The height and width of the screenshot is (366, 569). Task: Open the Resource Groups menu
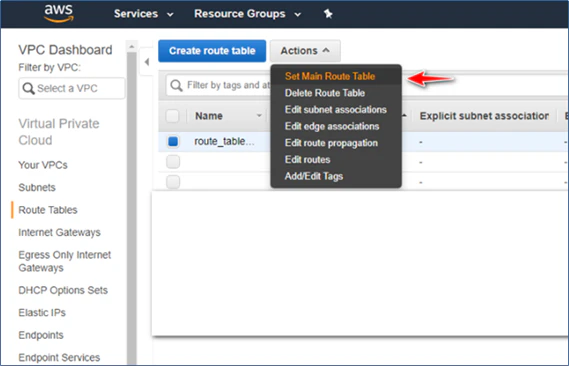pos(247,14)
